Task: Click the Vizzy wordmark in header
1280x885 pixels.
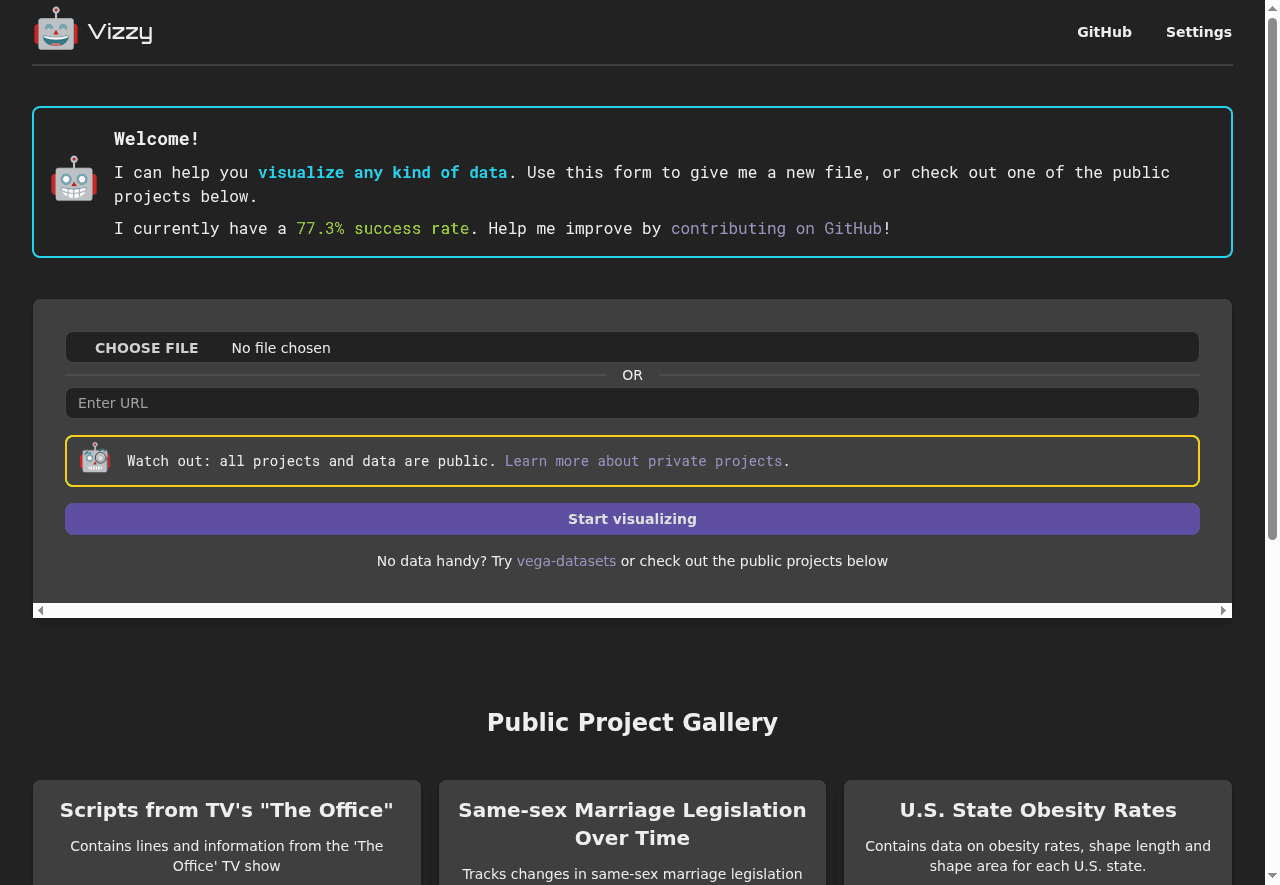Action: tap(120, 32)
